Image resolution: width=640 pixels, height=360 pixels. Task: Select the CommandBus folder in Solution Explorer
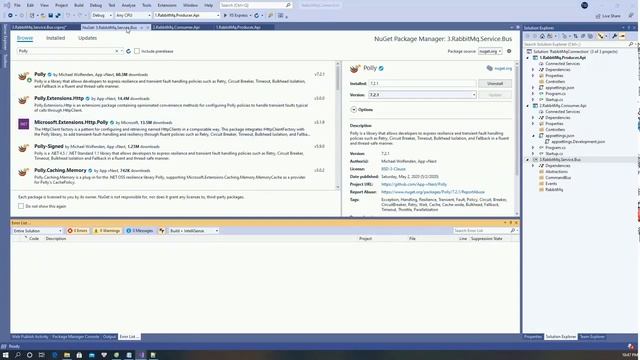pos(558,178)
